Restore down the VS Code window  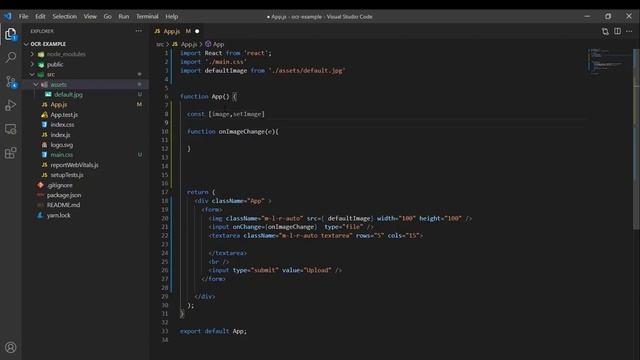pos(608,16)
